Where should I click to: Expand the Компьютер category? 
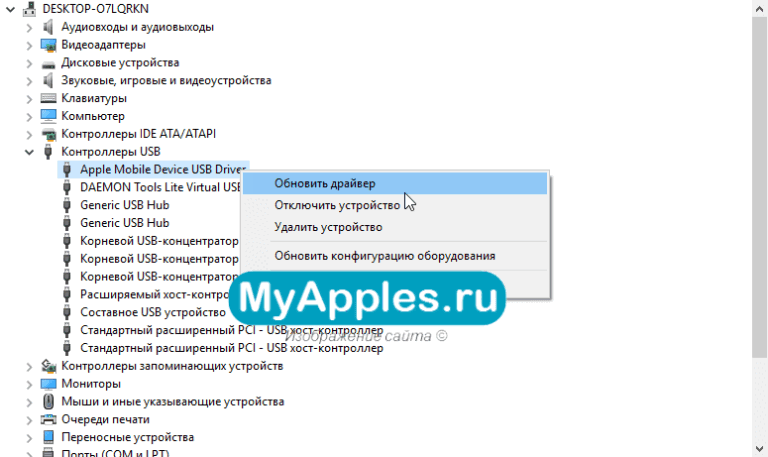(x=29, y=117)
